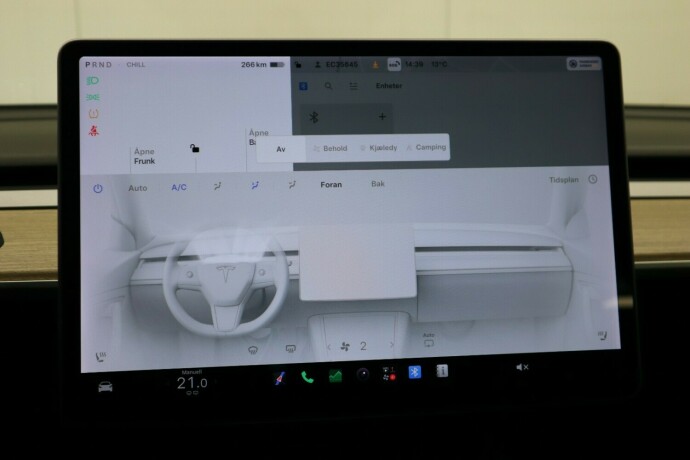Open the dashcam icon with red dot
Image resolution: width=690 pixels, height=460 pixels.
[x=389, y=374]
